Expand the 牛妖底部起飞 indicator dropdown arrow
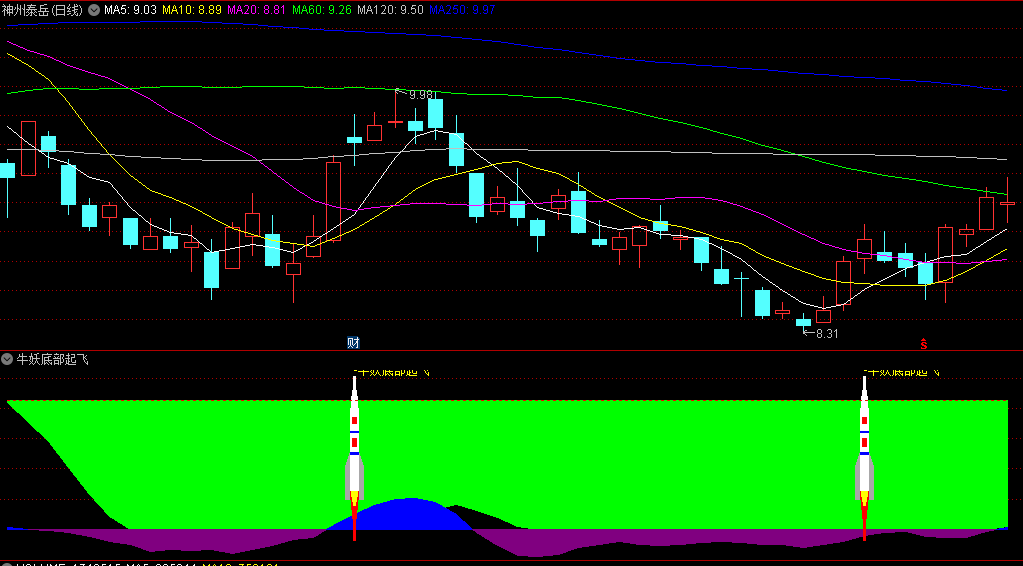This screenshot has height=566, width=1023. coord(7,359)
